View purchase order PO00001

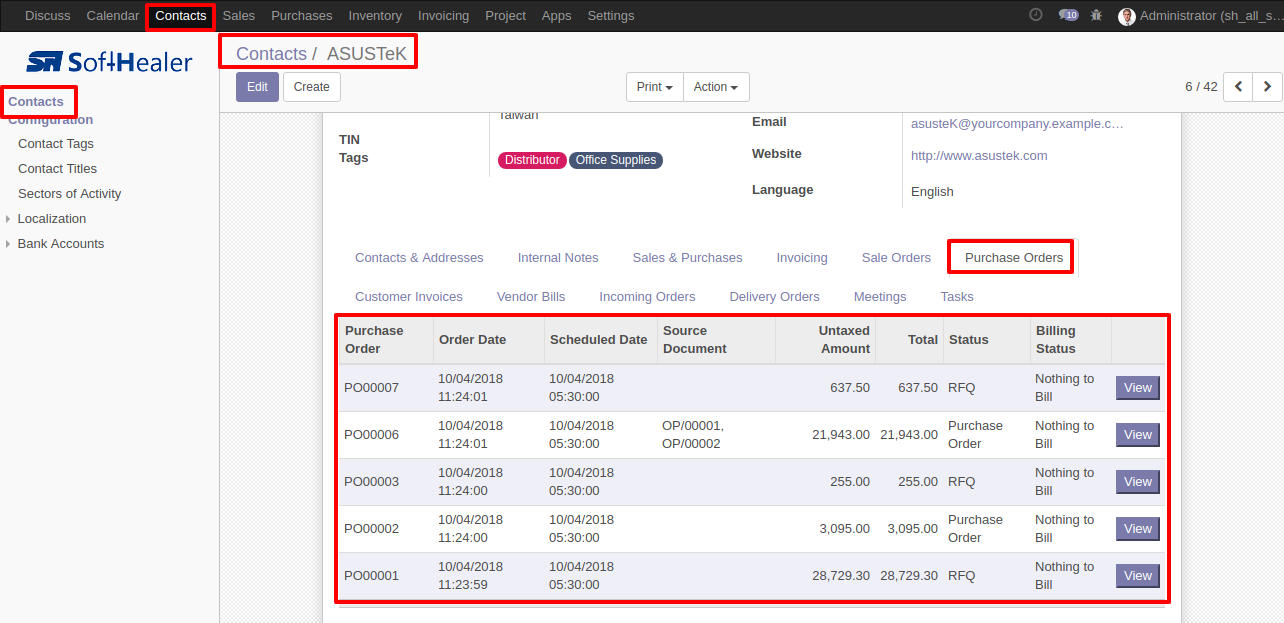(x=1138, y=576)
